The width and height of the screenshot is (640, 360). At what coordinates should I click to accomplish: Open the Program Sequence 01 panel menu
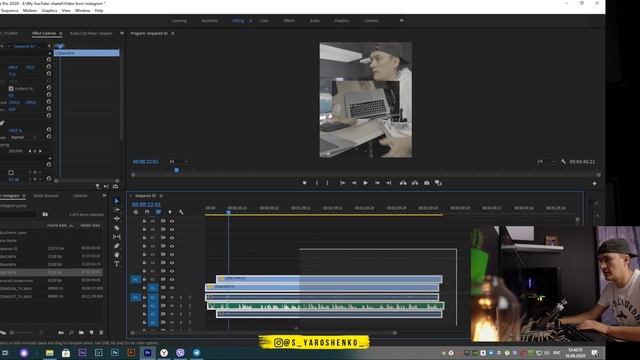pyautogui.click(x=173, y=33)
